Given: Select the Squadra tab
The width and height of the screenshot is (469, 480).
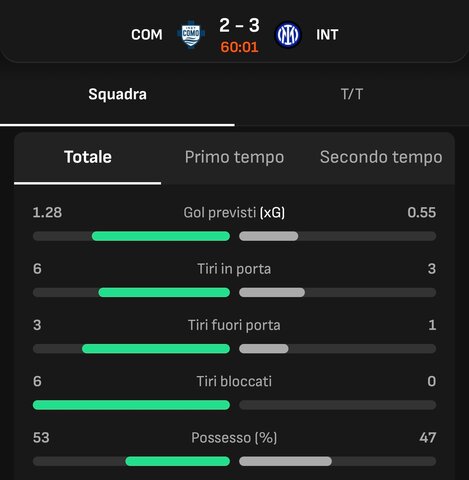Looking at the screenshot, I should pos(117,94).
